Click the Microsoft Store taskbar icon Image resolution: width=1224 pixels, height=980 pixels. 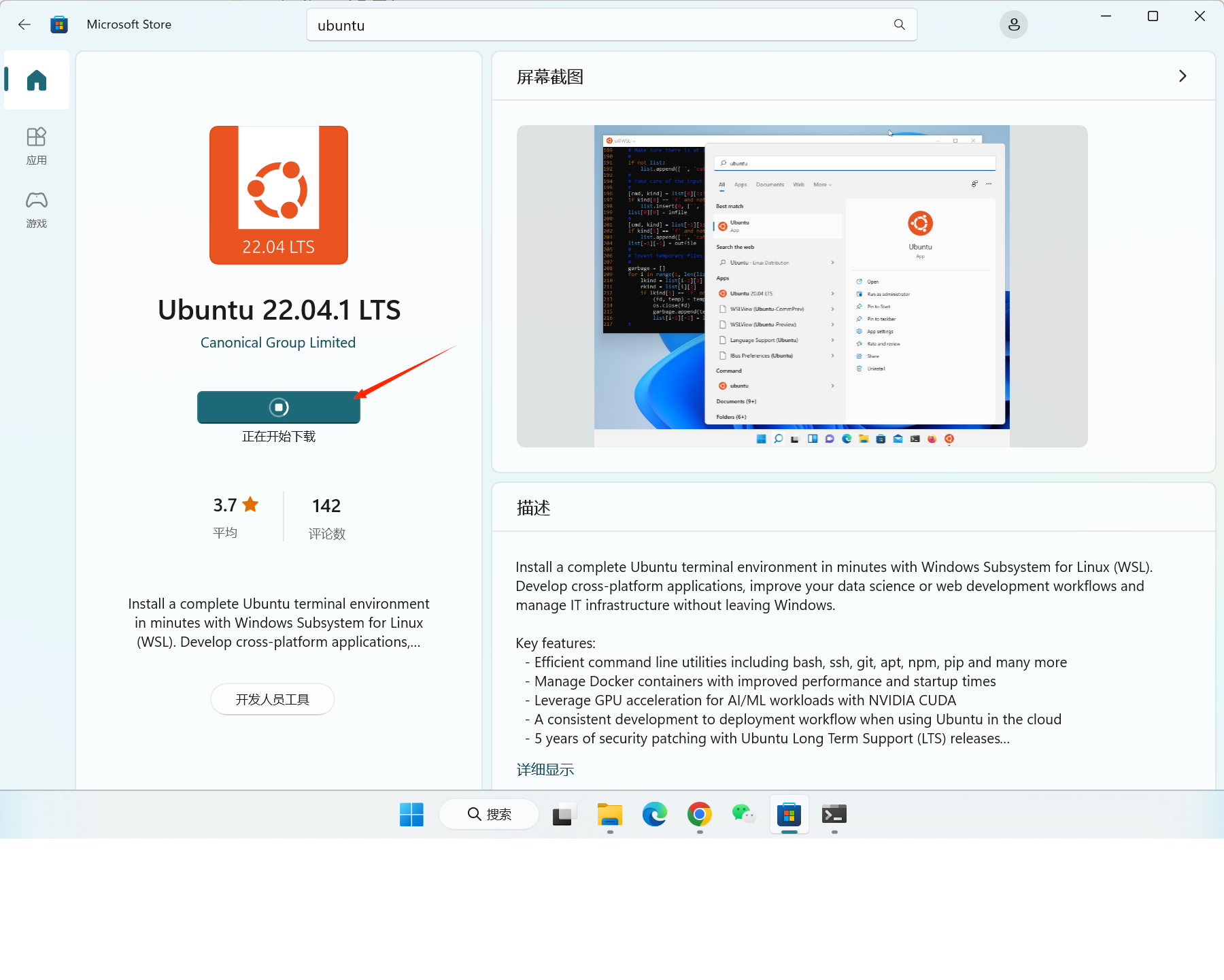click(x=789, y=814)
